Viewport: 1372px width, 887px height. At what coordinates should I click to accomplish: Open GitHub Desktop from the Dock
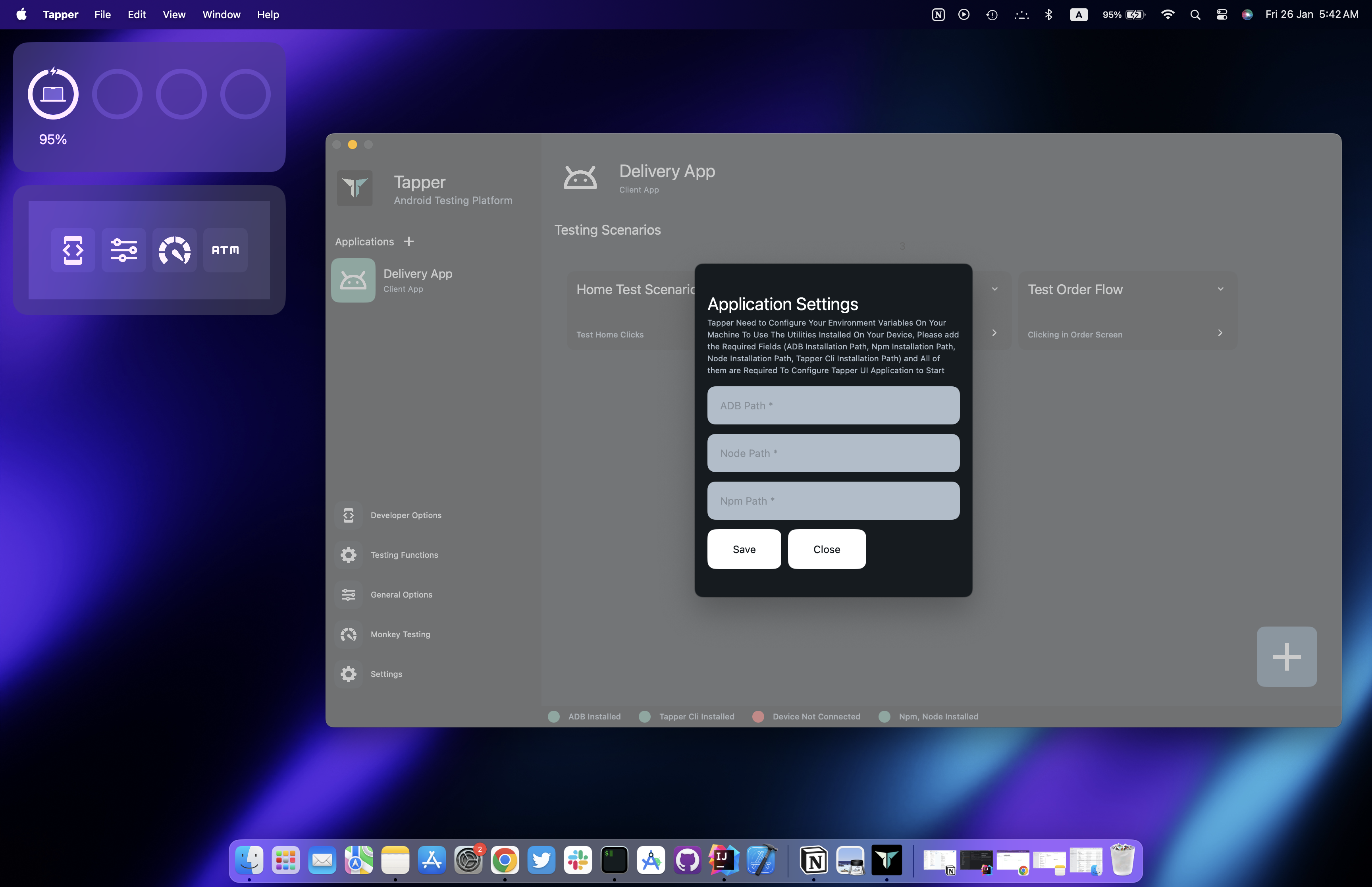click(687, 860)
